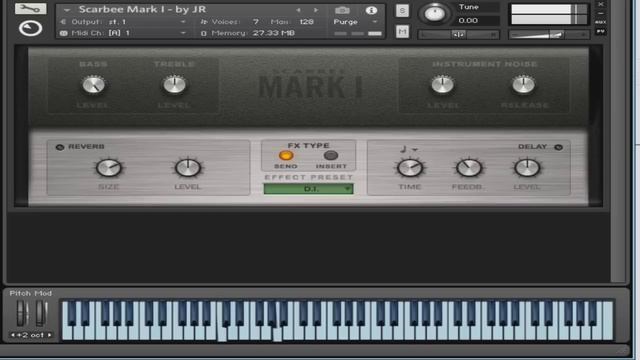Image resolution: width=640 pixels, height=360 pixels.
Task: Select the Send FX type
Action: click(x=286, y=156)
